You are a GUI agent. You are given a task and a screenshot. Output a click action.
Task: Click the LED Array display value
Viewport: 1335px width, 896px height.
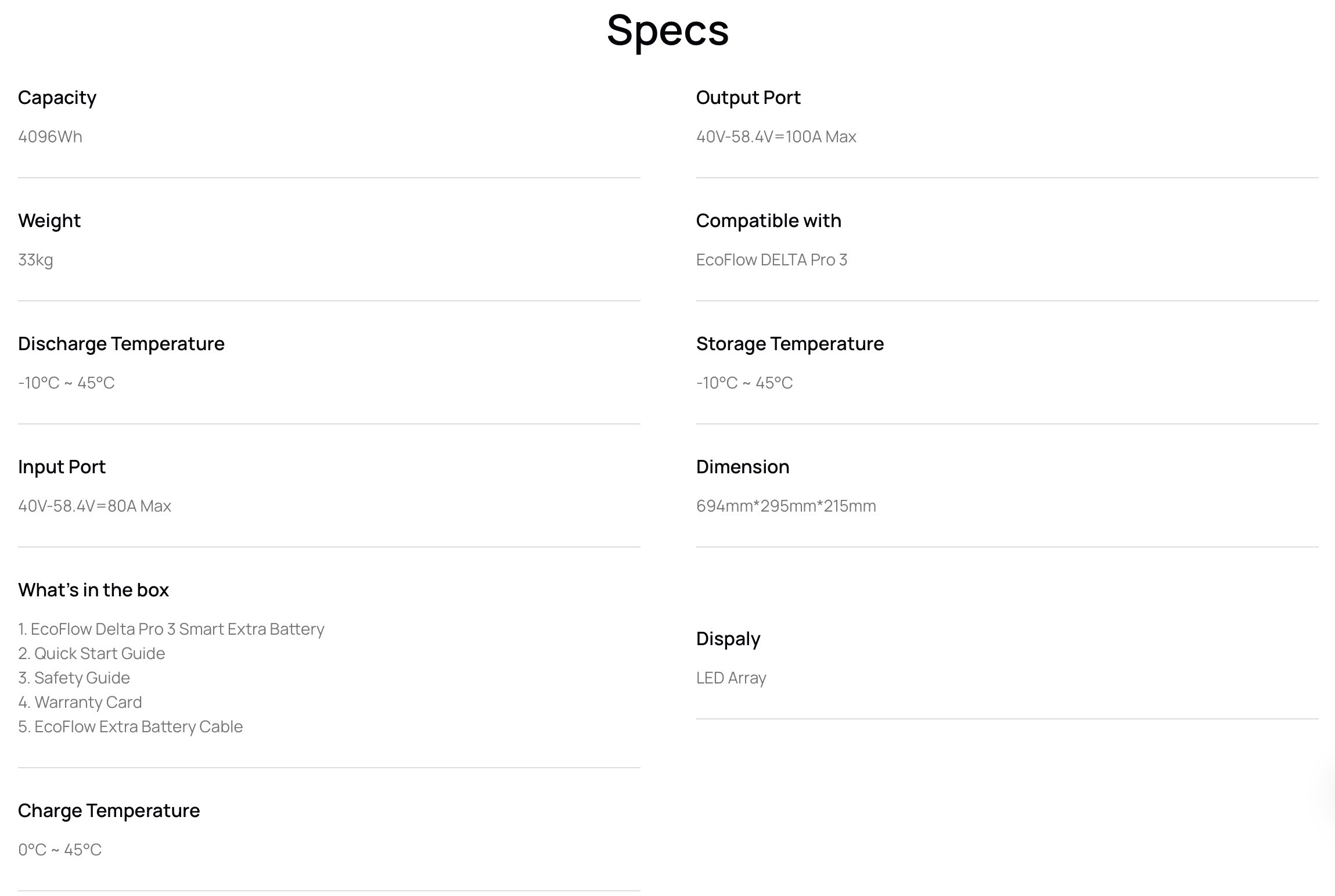(731, 678)
